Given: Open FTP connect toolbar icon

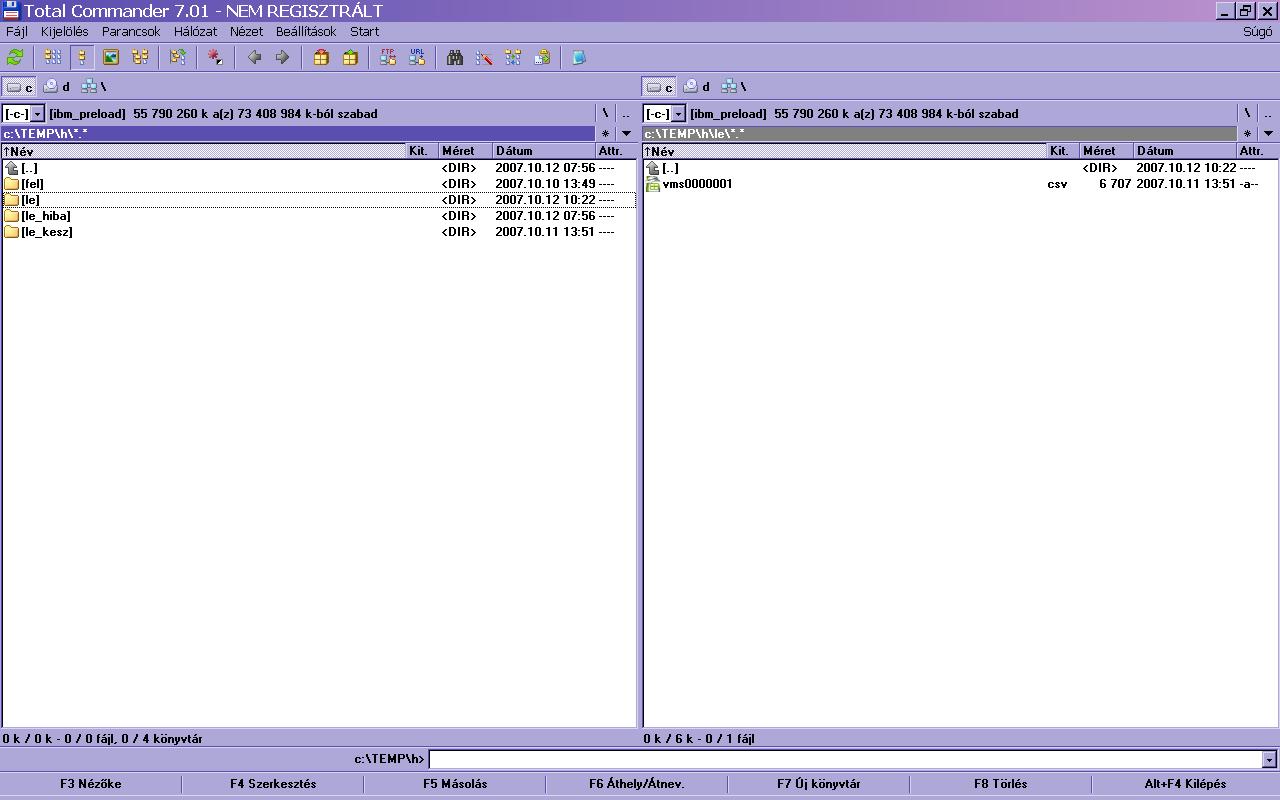Looking at the screenshot, I should (x=388, y=57).
